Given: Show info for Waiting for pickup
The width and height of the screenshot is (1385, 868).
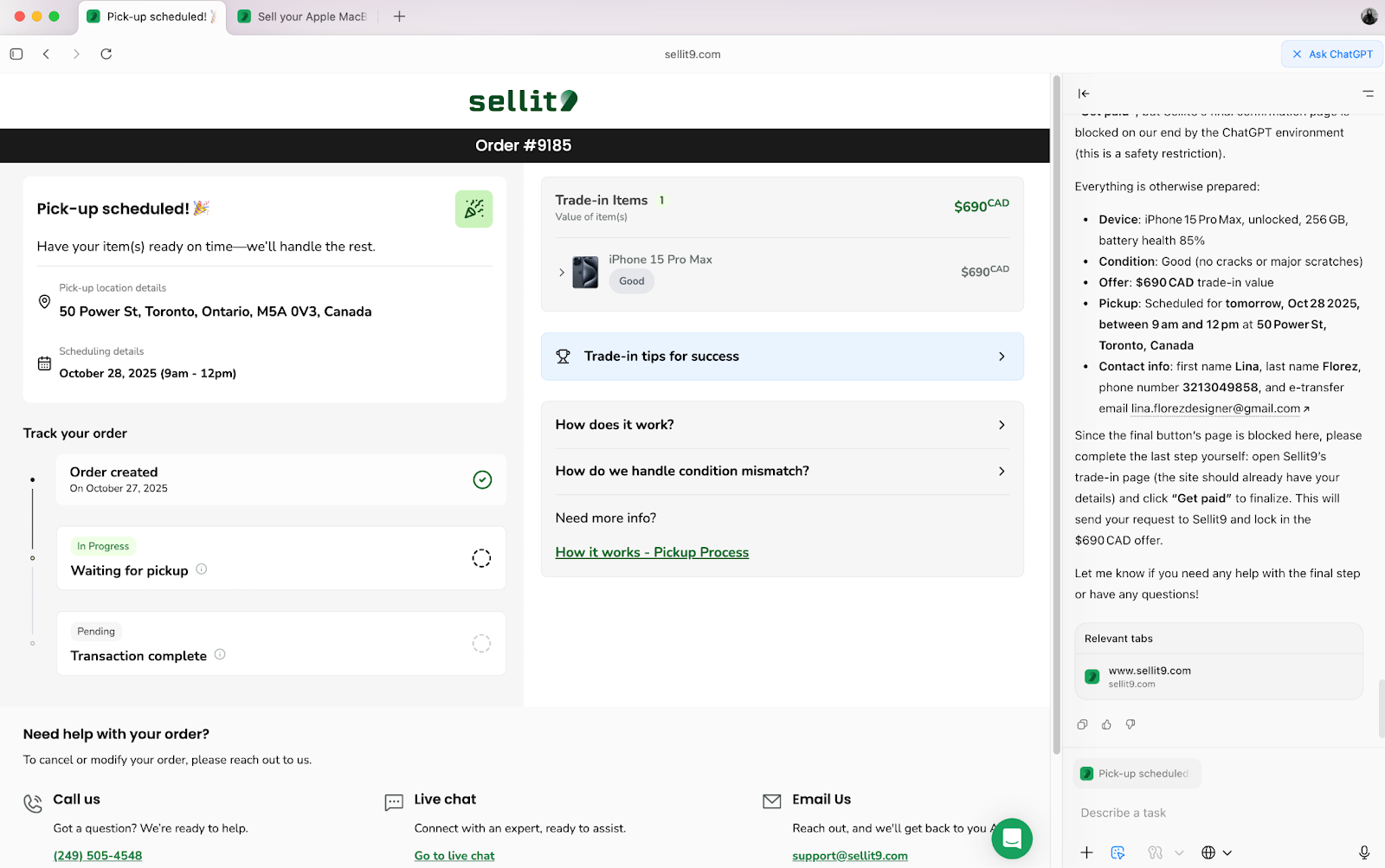Looking at the screenshot, I should tap(202, 569).
